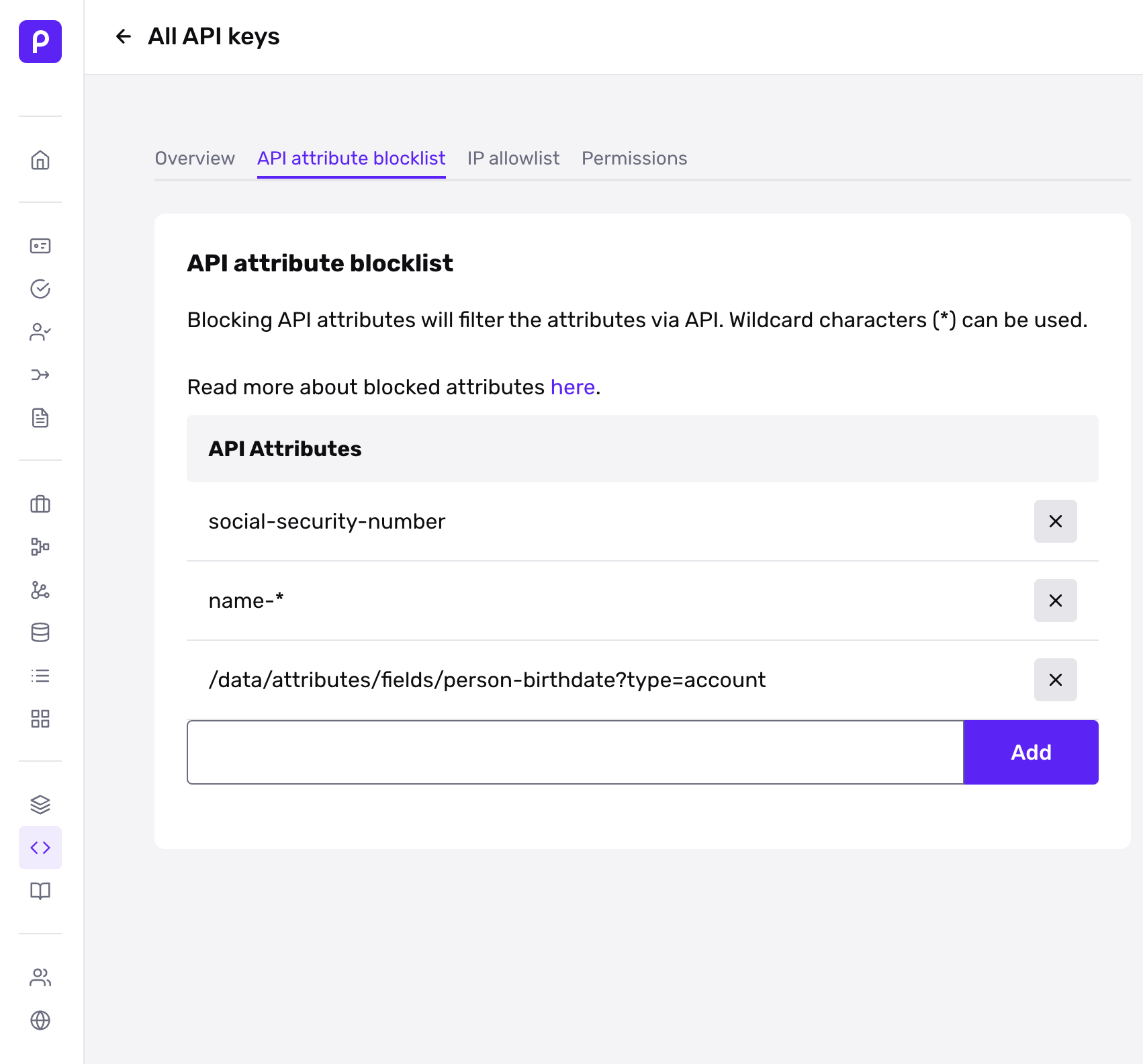Open the layers icon near the bottom sidebar
Screen dimensions: 1143x1064
tap(40, 804)
